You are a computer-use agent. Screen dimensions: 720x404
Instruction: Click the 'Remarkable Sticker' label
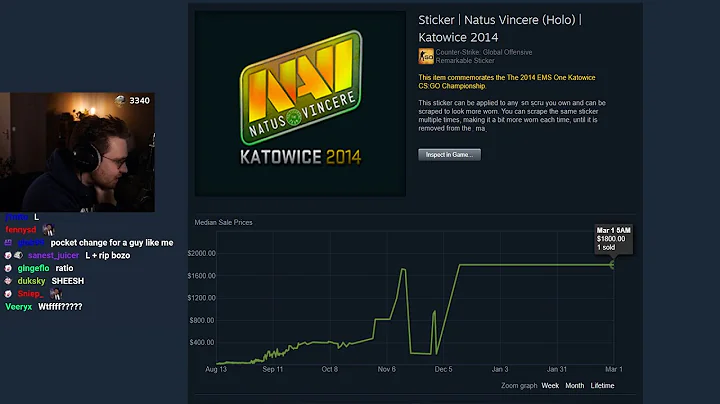(x=465, y=61)
